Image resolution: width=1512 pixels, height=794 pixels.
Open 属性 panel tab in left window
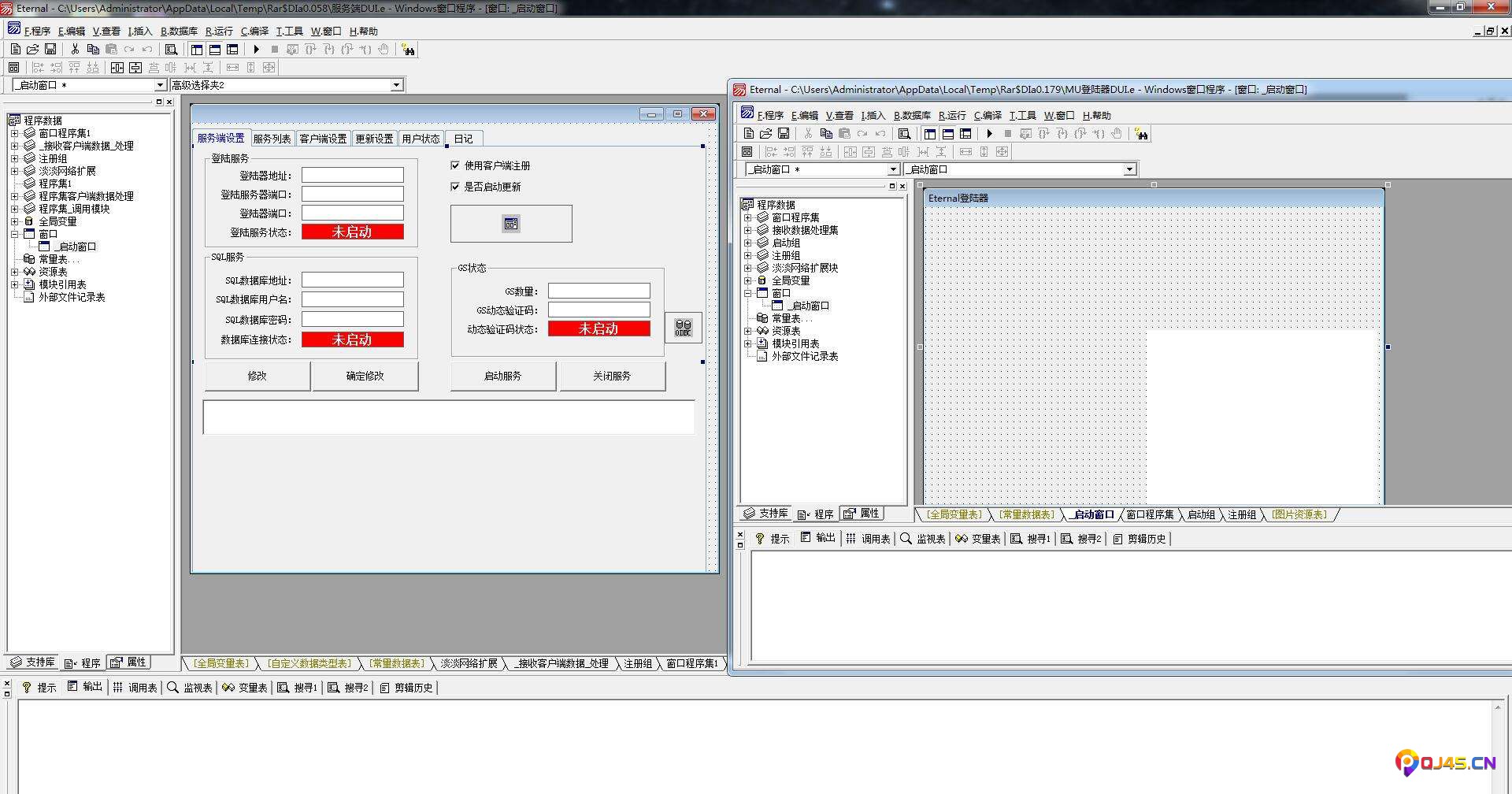(x=129, y=662)
